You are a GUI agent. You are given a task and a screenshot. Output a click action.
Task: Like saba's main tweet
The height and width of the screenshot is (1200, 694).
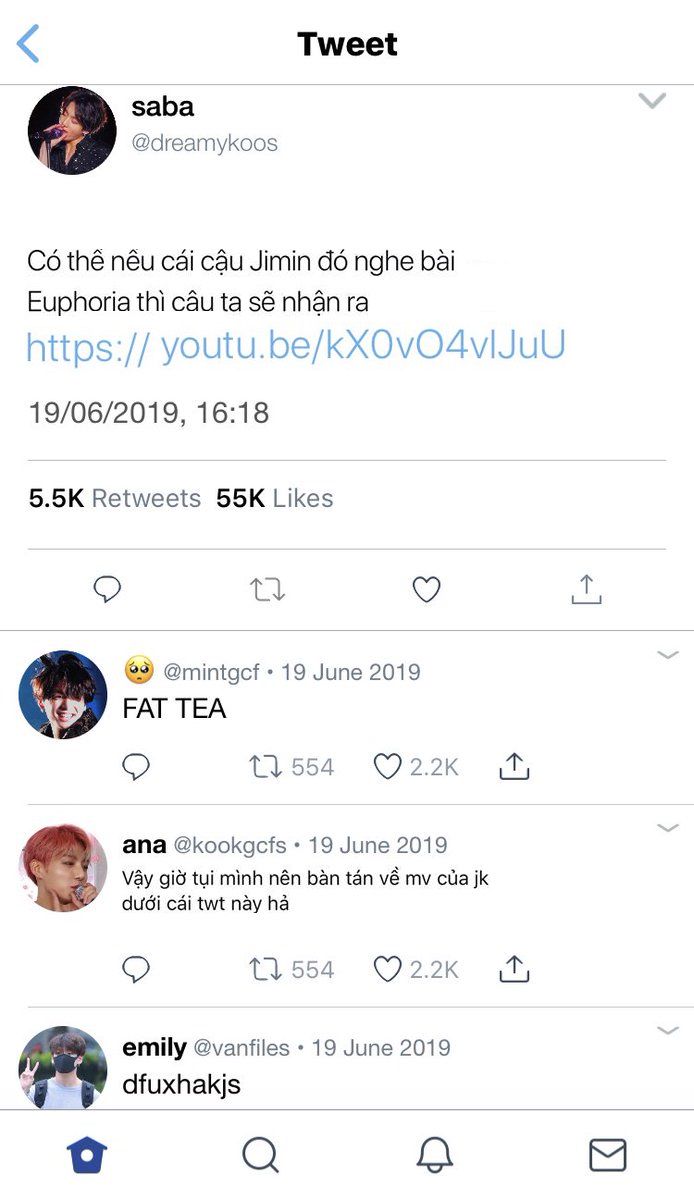pos(427,590)
